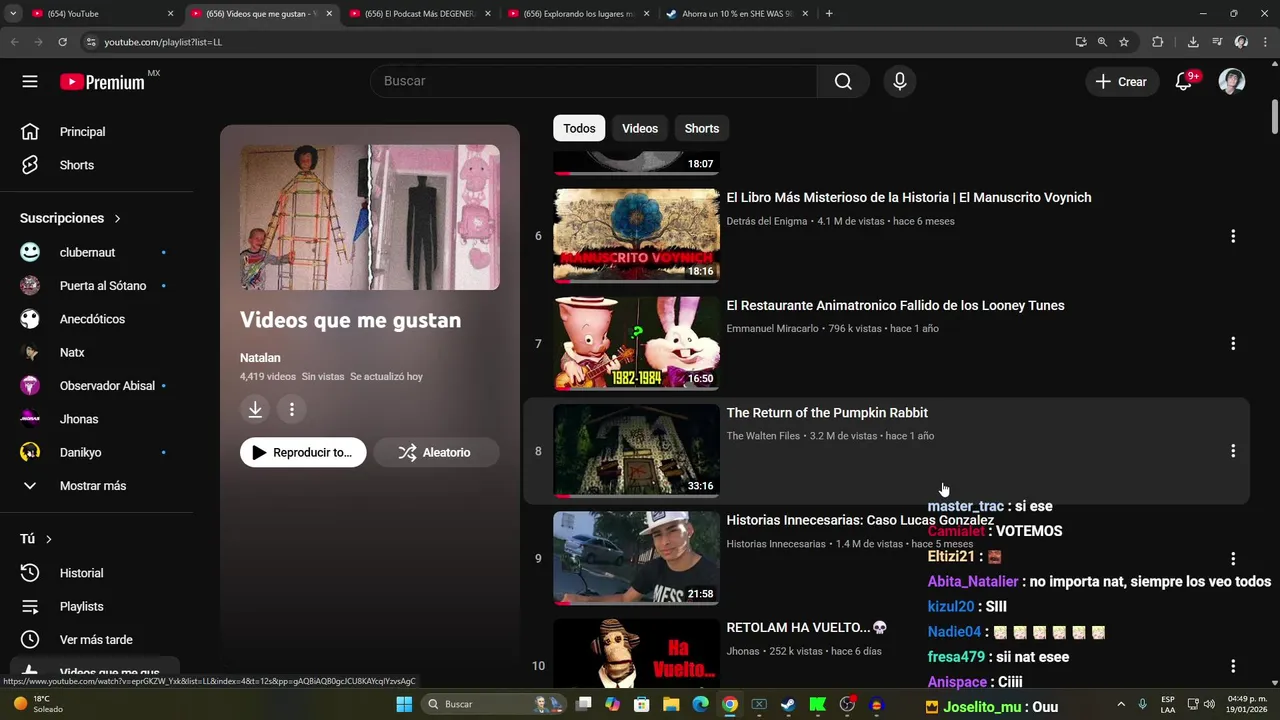Open Pumpkin Rabbit video thumbnail
This screenshot has height=720, width=1280.
pyautogui.click(x=636, y=451)
